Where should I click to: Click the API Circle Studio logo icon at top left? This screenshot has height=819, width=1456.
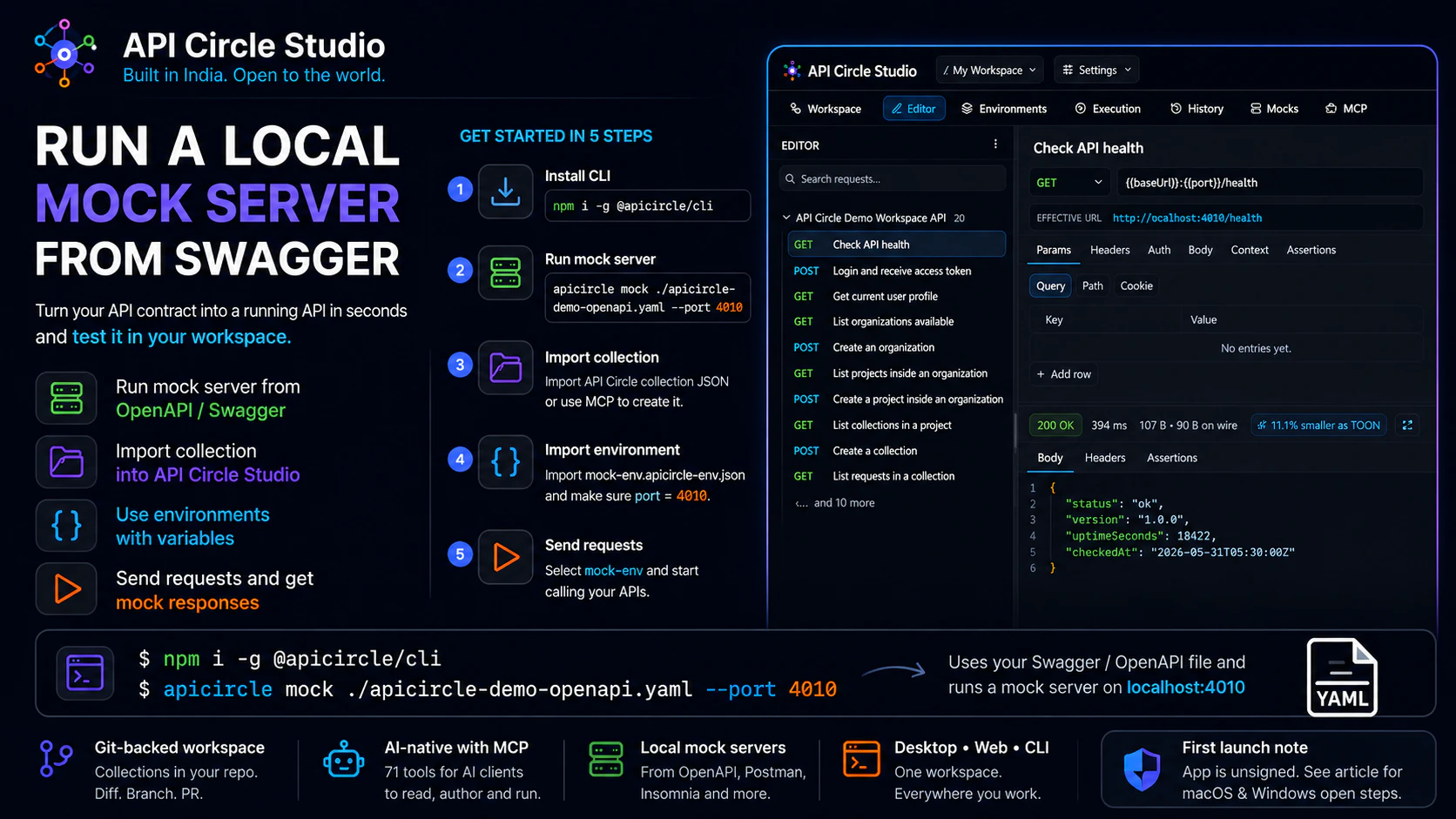[x=64, y=53]
